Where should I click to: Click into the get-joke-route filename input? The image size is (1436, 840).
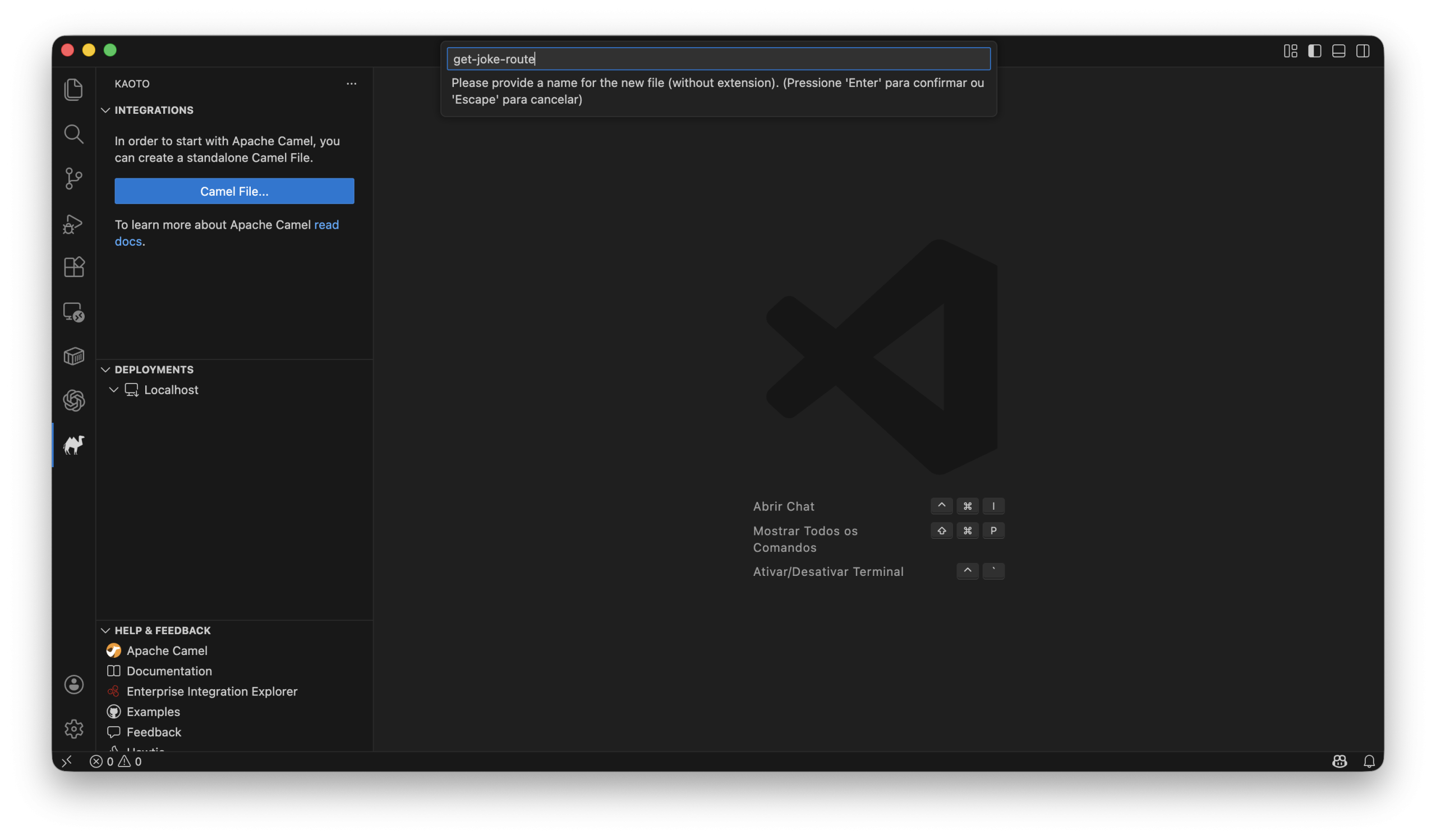point(718,59)
